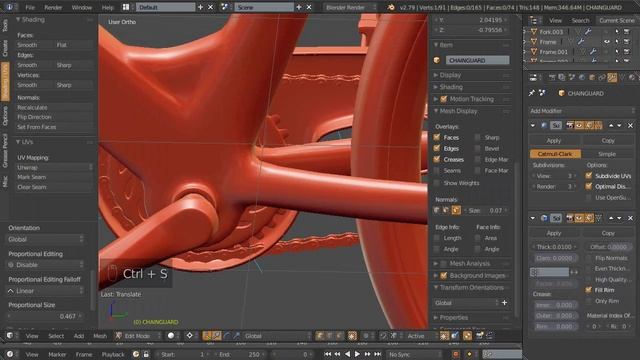Click the limit selection to visible icon

(x=352, y=336)
